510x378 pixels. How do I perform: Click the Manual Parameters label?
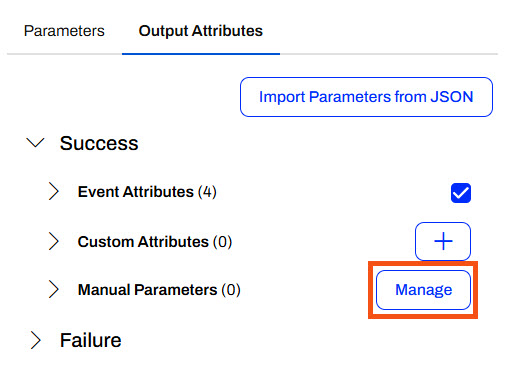147,290
